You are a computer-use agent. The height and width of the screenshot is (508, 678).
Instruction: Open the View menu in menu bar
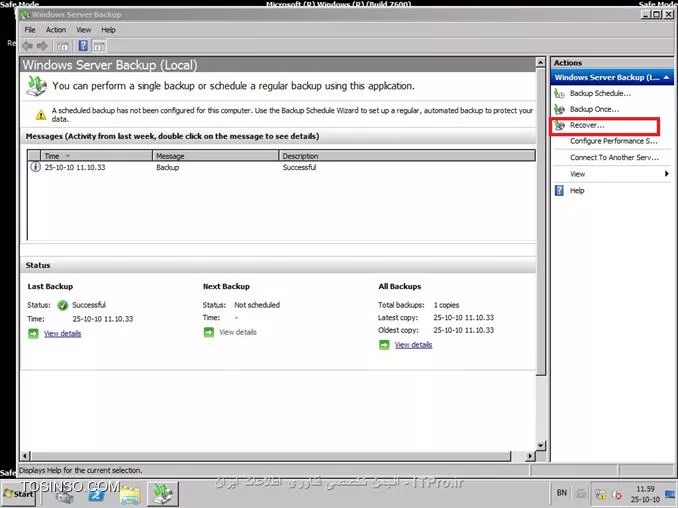(83, 30)
